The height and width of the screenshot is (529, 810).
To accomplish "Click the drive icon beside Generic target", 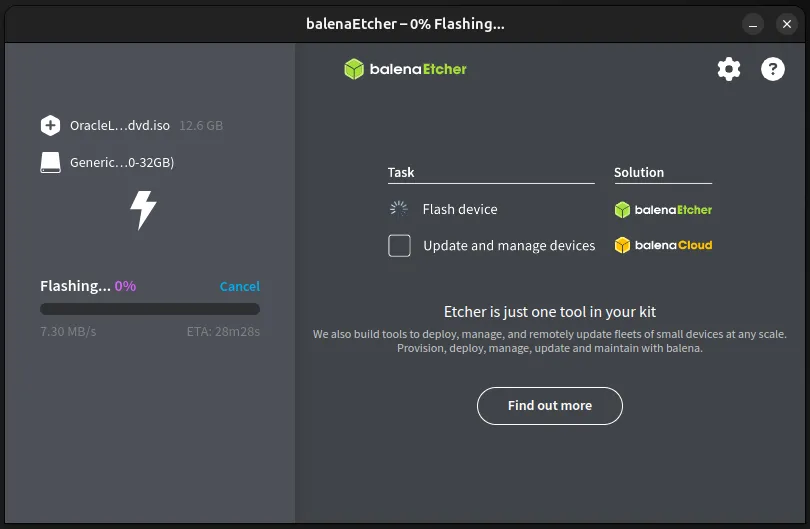I will pyautogui.click(x=50, y=162).
